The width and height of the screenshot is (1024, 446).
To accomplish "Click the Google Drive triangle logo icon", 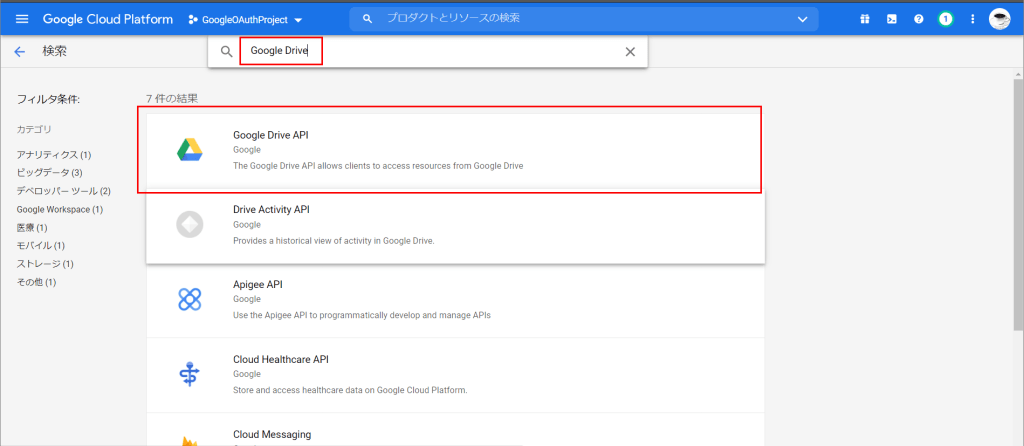I will (x=189, y=150).
